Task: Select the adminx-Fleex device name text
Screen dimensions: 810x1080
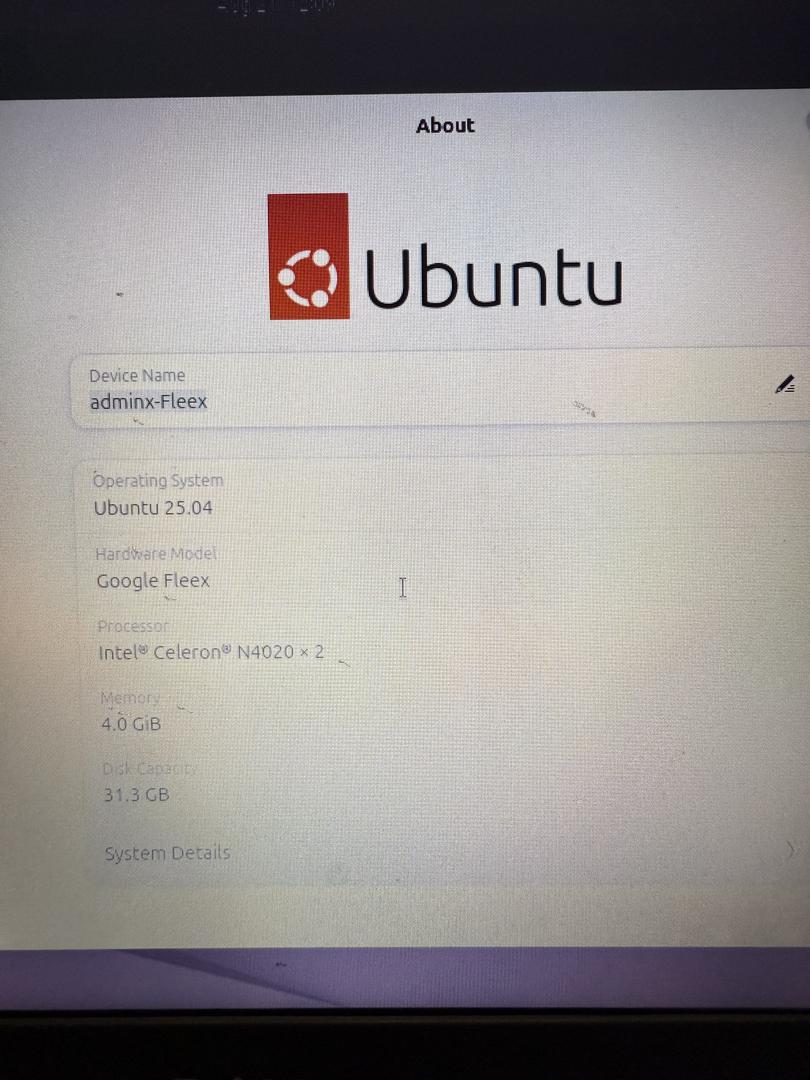Action: 148,402
